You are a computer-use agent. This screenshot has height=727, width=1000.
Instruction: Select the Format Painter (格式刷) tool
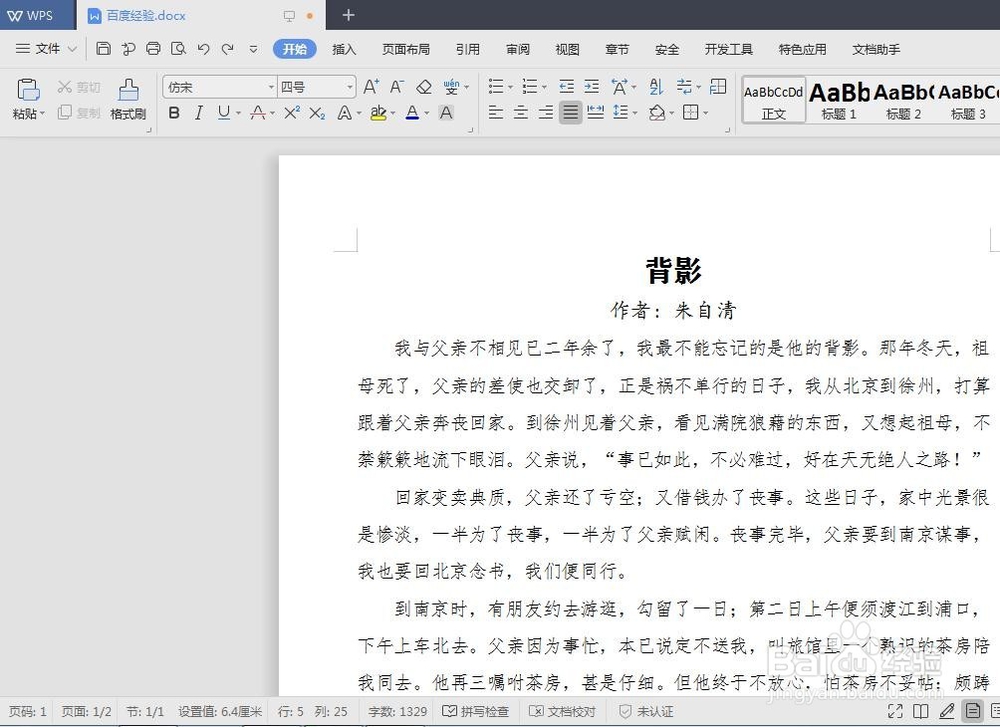128,99
